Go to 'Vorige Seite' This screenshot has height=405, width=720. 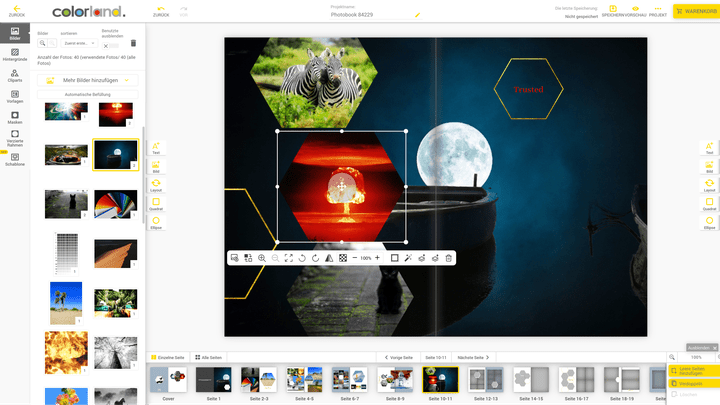click(x=400, y=357)
